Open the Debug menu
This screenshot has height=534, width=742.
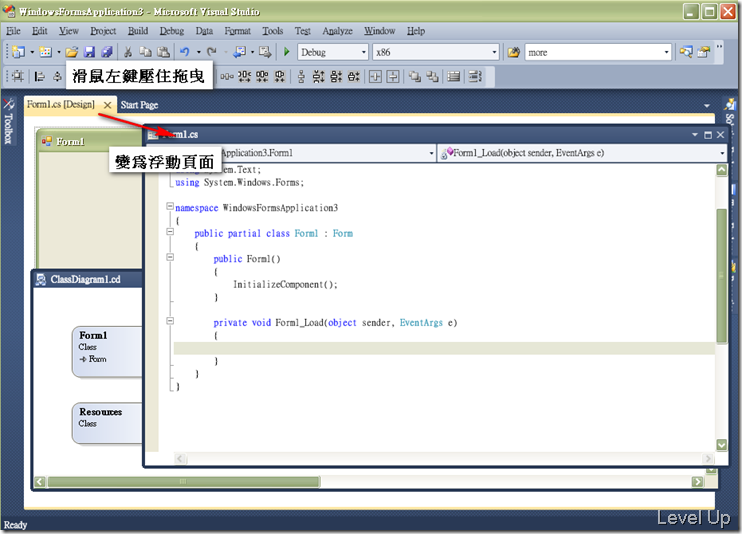point(171,31)
